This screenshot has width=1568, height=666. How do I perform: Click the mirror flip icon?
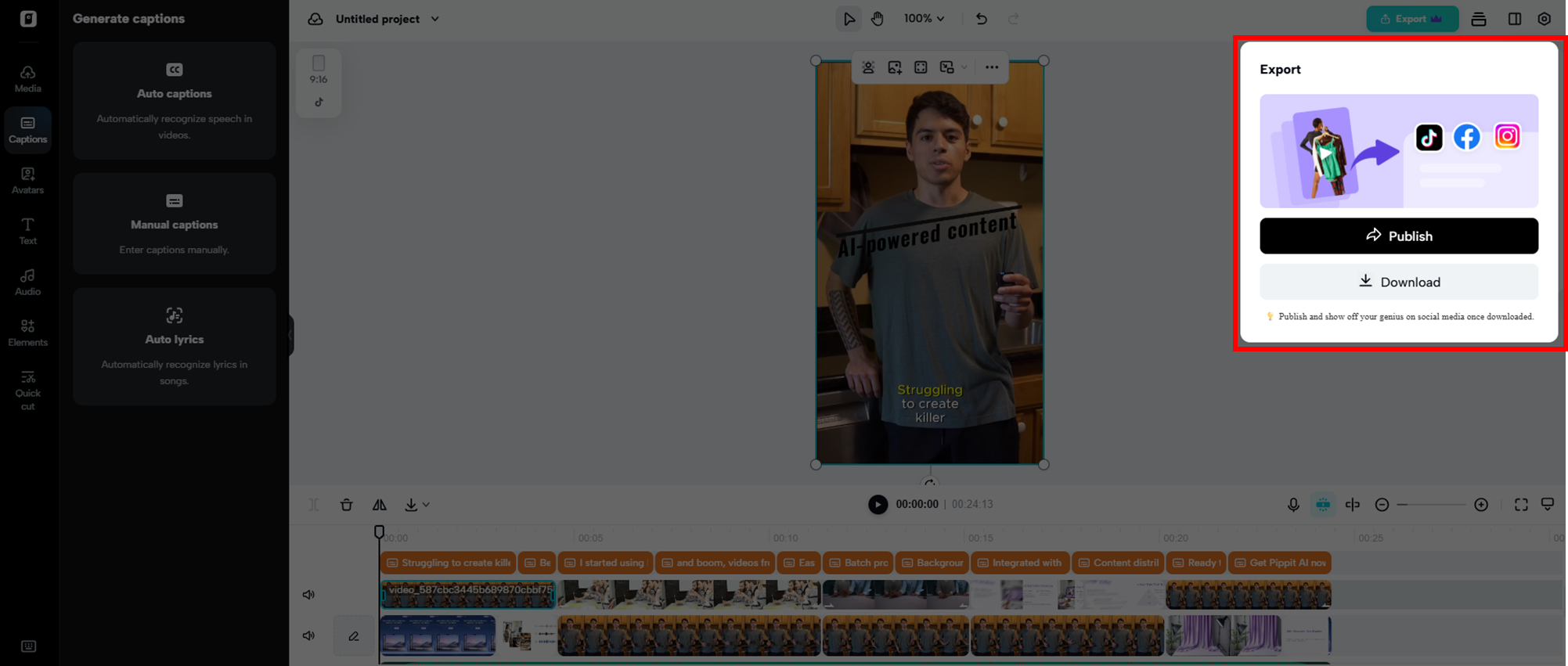(x=380, y=505)
